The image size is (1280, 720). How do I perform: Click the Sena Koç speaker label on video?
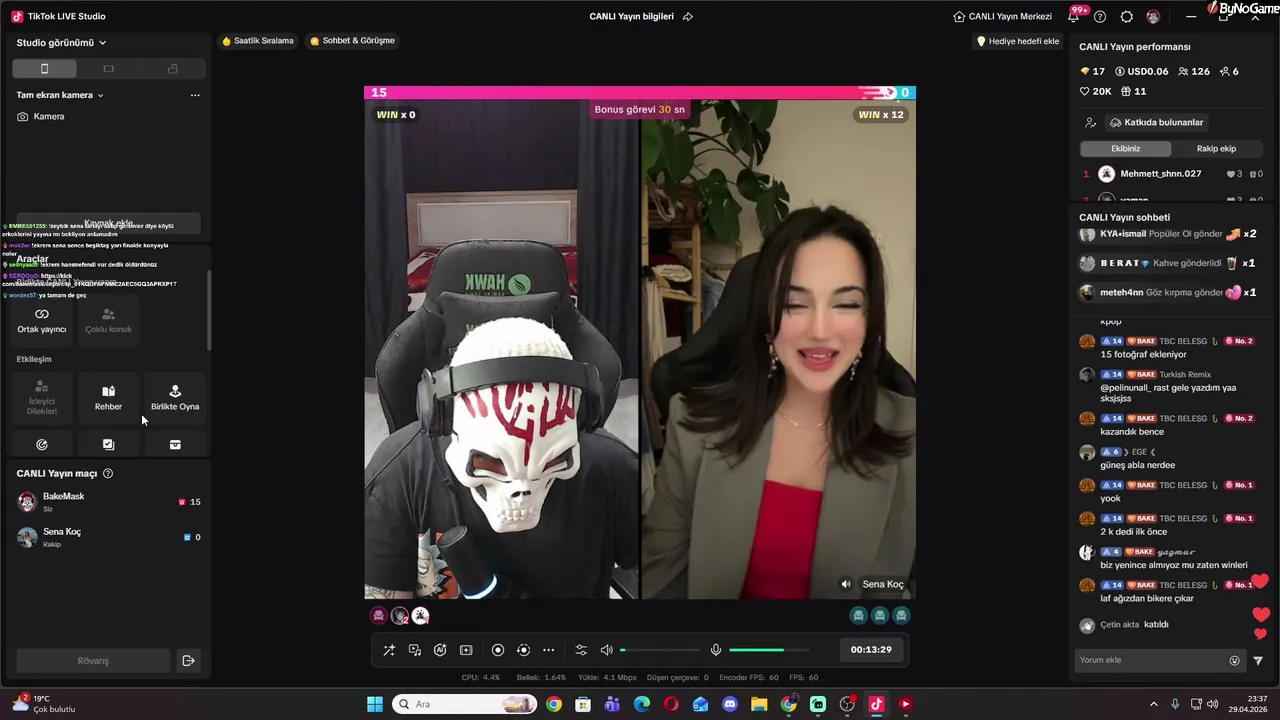pyautogui.click(x=872, y=584)
